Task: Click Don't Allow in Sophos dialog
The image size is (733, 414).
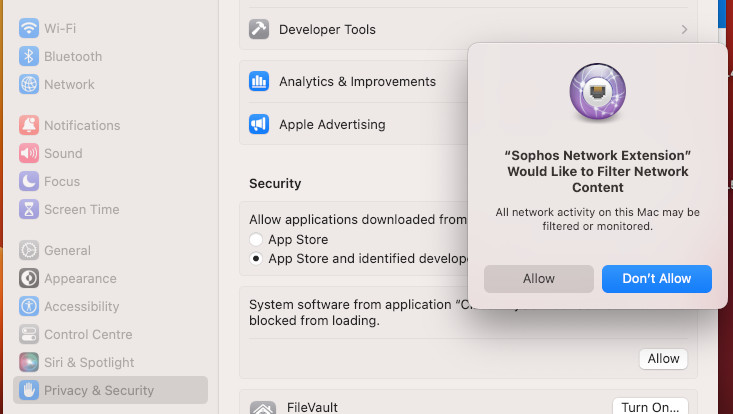Action: tap(656, 279)
